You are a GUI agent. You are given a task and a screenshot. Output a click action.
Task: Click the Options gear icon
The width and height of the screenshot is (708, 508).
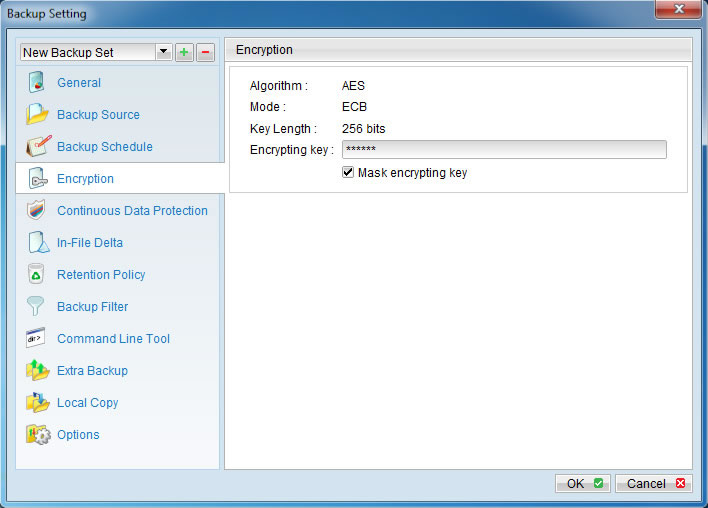(x=38, y=434)
